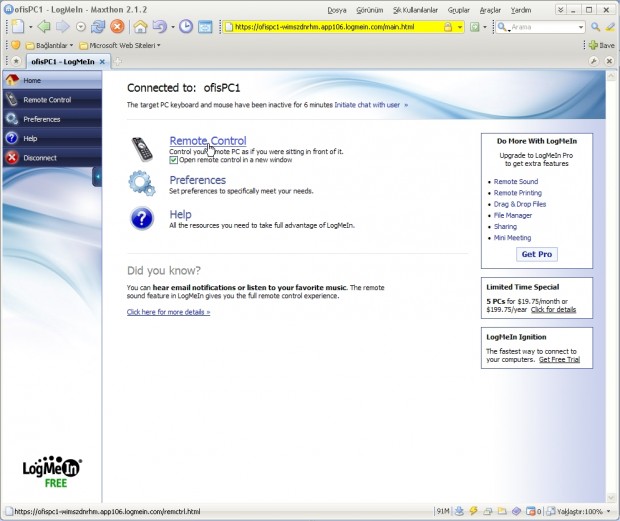Expand the undo closed tab dropdown arrow

click(173, 27)
